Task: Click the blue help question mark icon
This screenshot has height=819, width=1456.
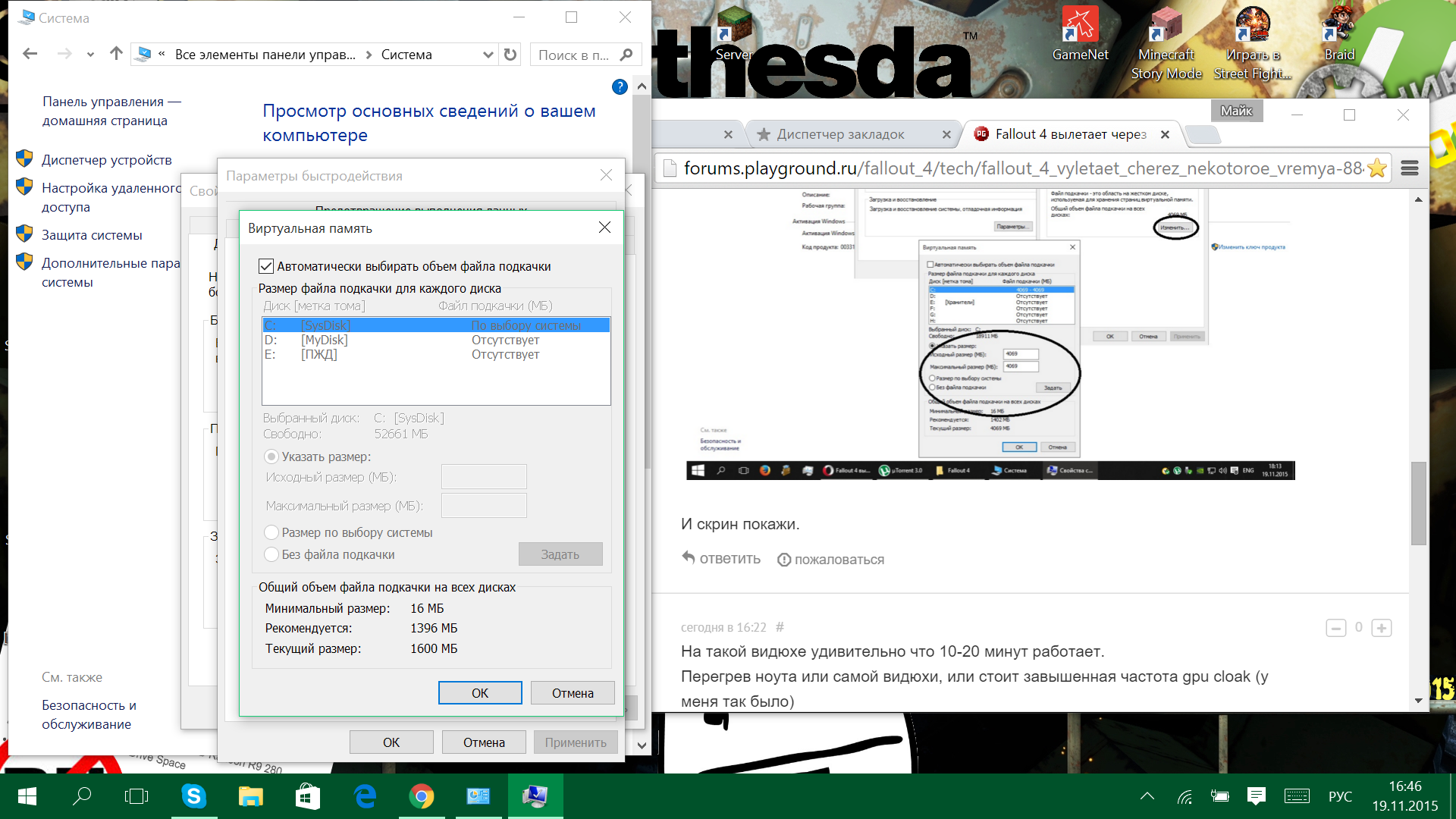Action: (x=620, y=87)
